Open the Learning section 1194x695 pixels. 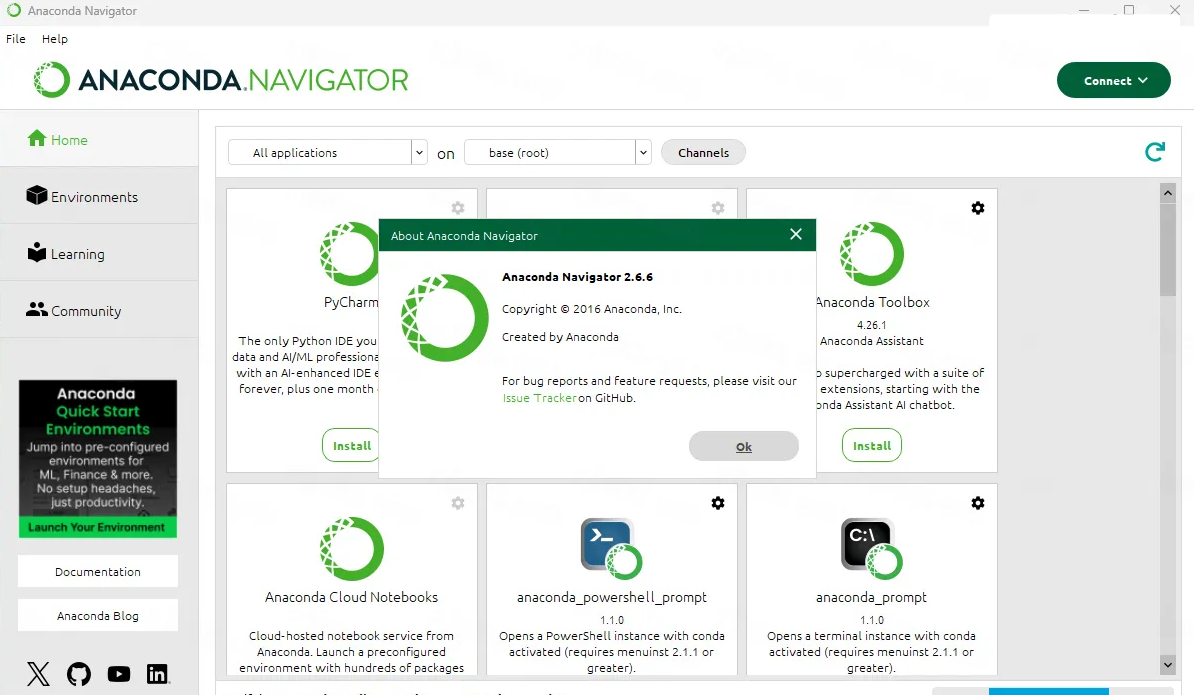click(99, 253)
